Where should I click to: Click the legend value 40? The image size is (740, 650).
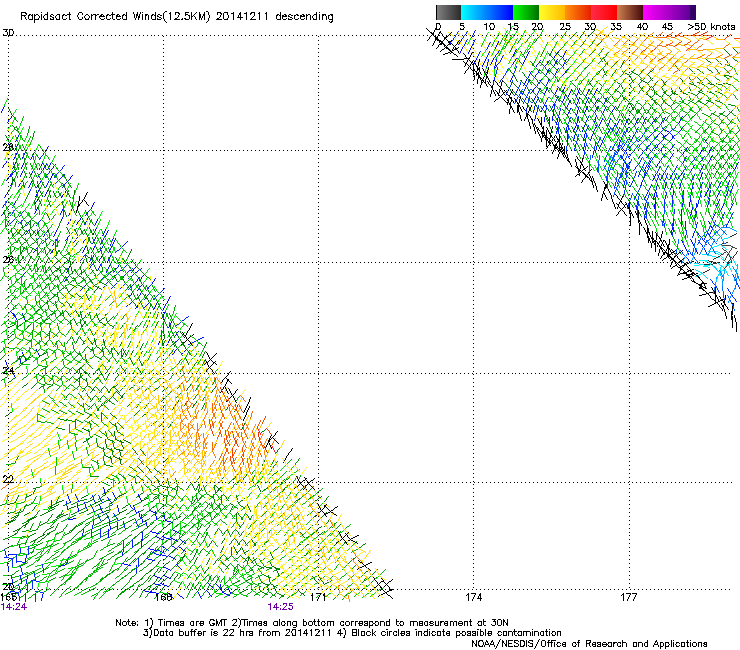tap(642, 27)
